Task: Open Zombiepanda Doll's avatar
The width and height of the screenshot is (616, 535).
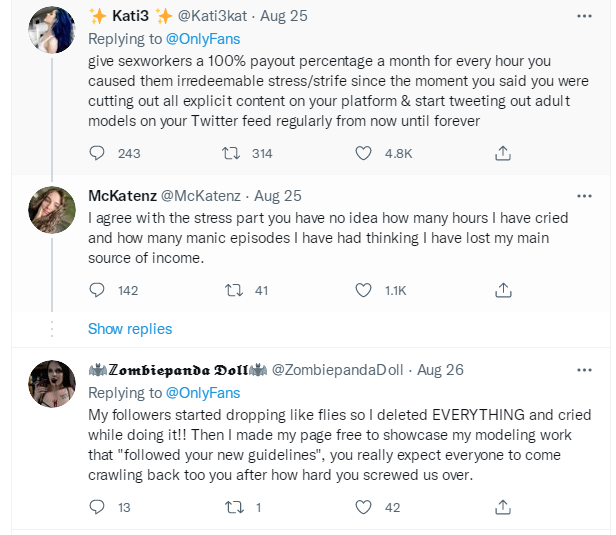Action: point(51,384)
